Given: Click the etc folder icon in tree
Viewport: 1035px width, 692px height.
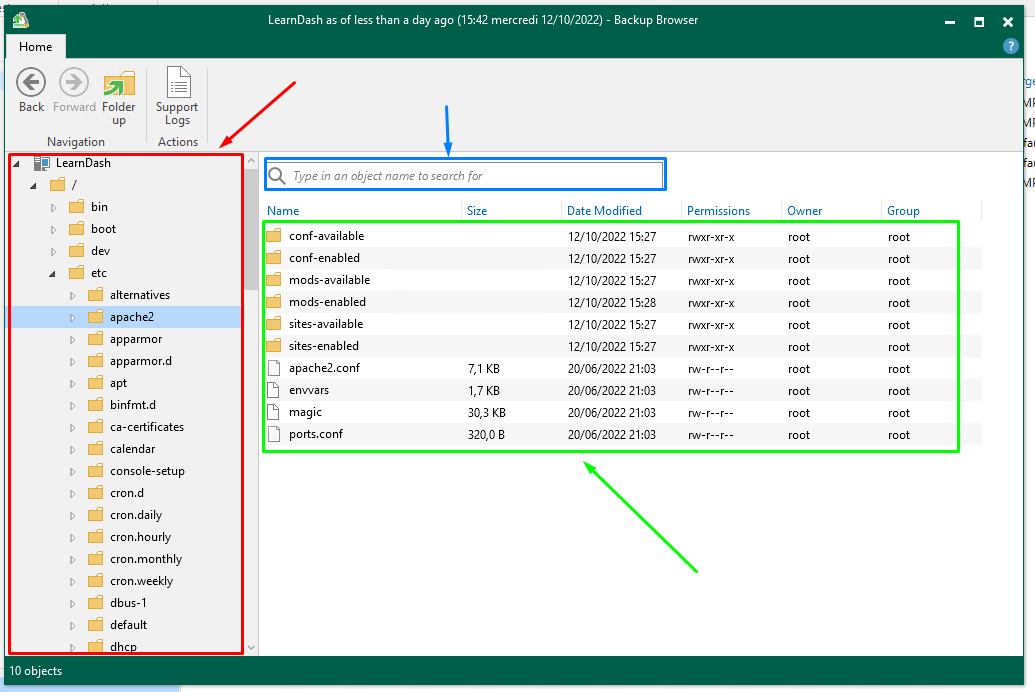Looking at the screenshot, I should coord(77,273).
